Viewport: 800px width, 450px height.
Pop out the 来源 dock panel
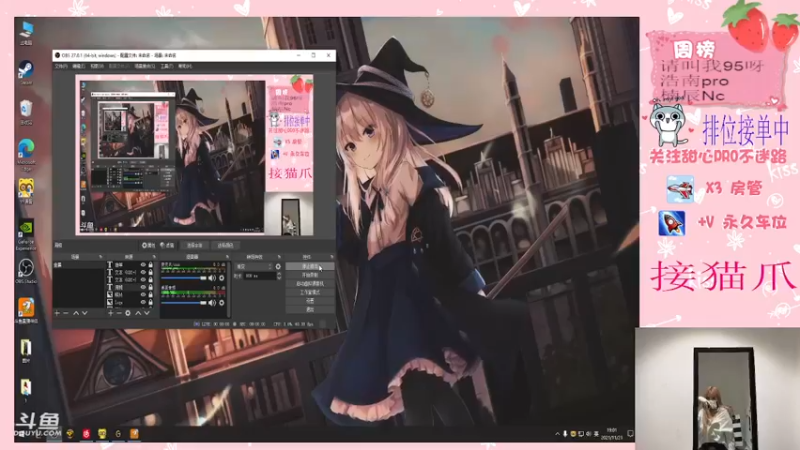click(x=154, y=257)
